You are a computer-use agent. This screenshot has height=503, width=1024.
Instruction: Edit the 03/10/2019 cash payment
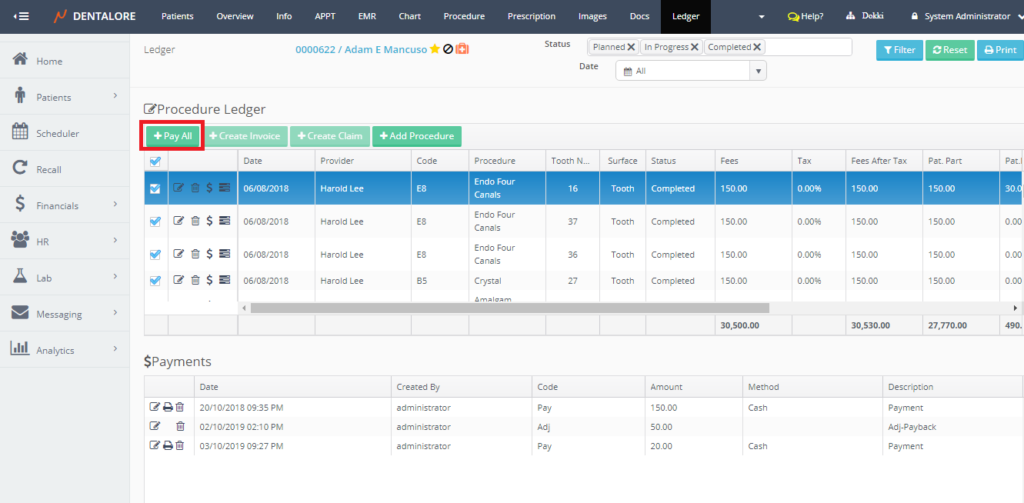(x=154, y=445)
